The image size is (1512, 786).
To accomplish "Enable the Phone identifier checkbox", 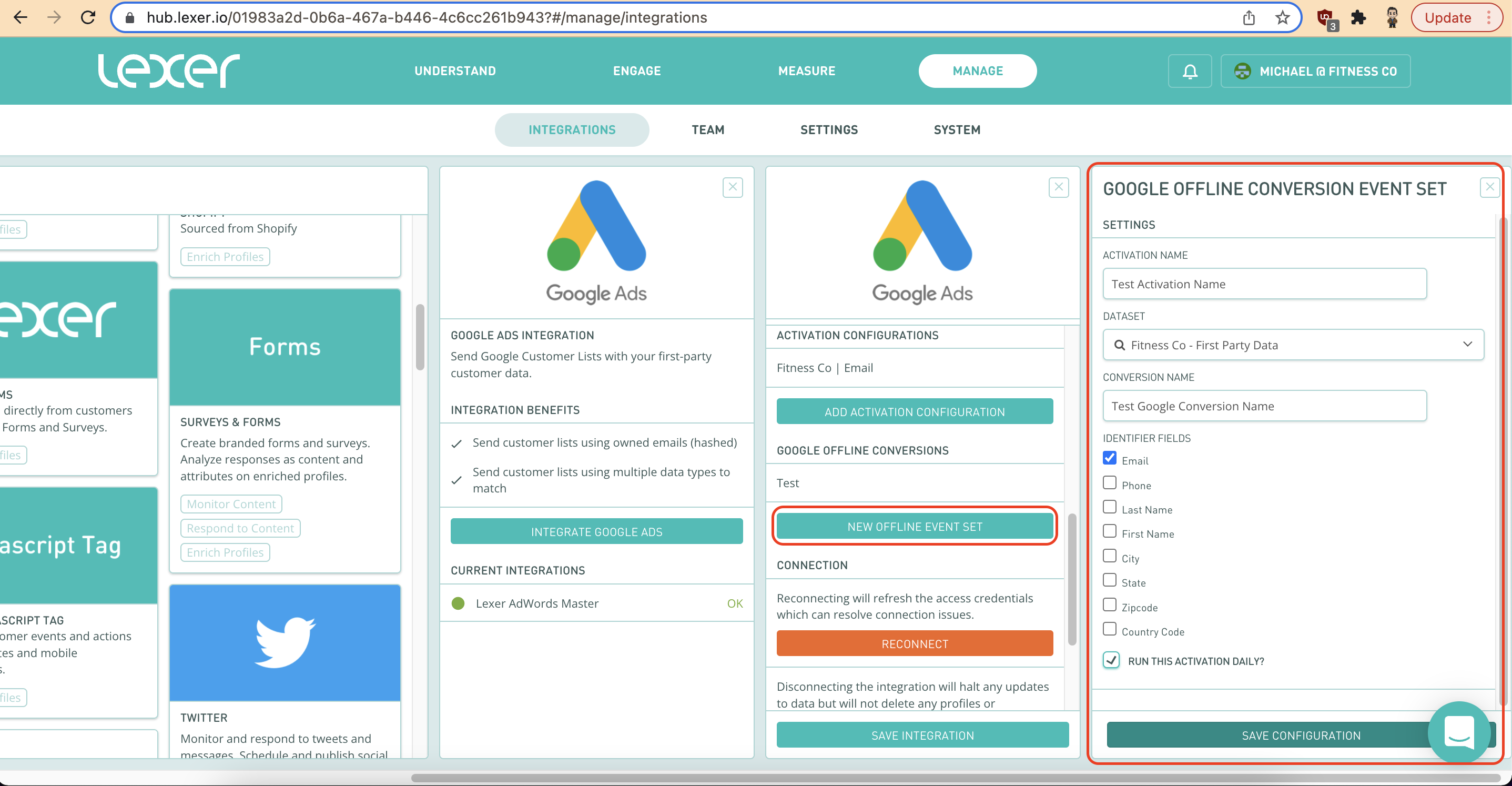I will pyautogui.click(x=1109, y=483).
